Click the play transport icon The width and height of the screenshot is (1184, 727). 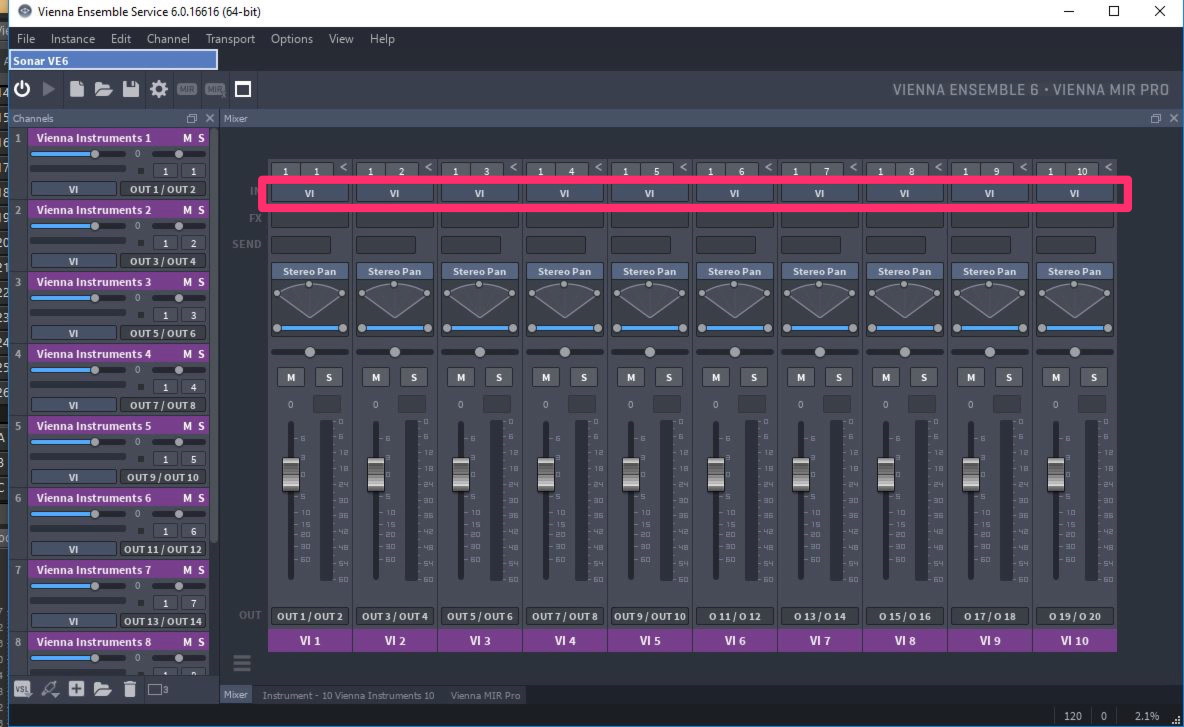point(49,89)
